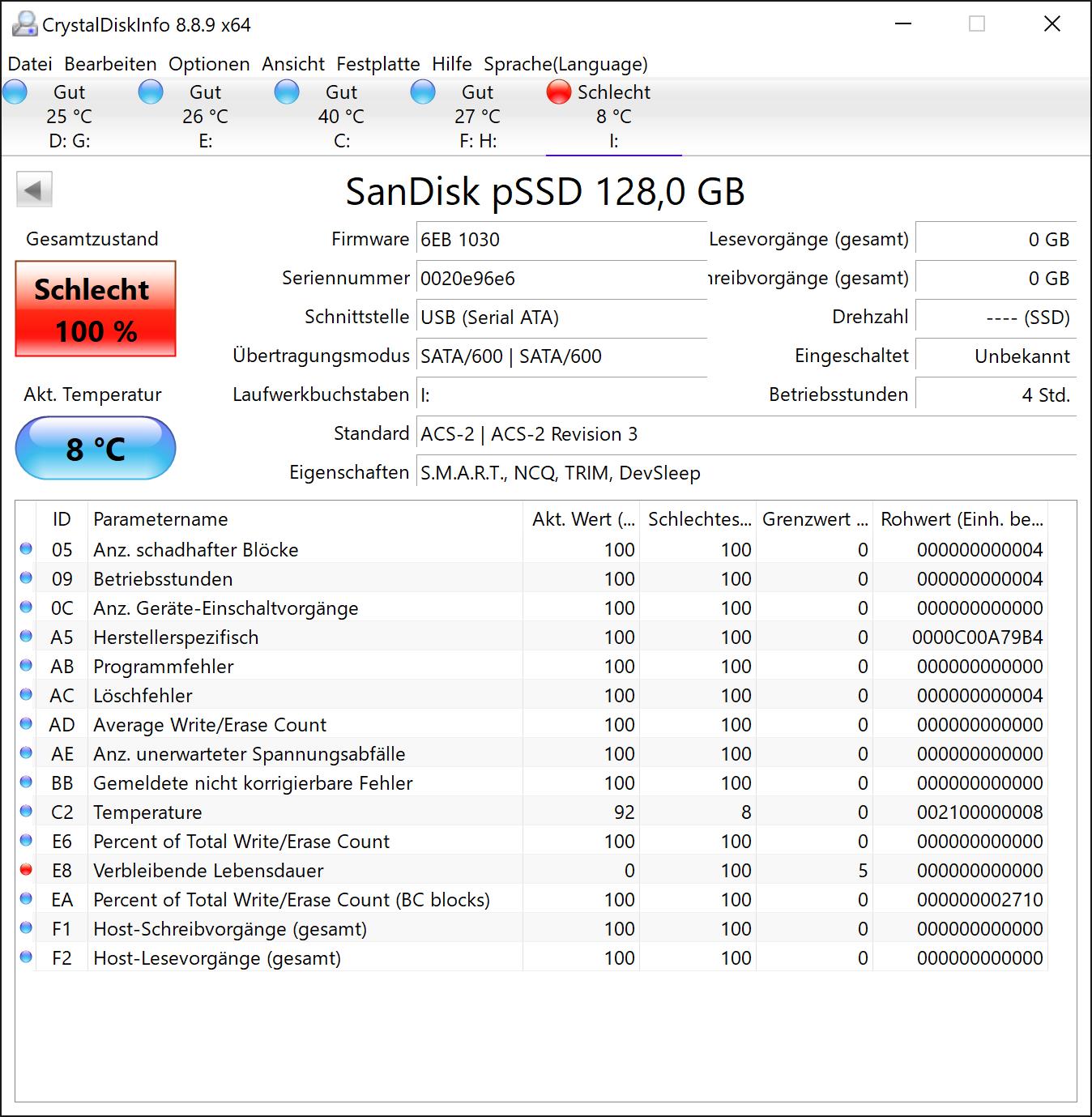1092x1117 pixels.
Task: Open the Festplatte menu
Action: click(x=378, y=64)
